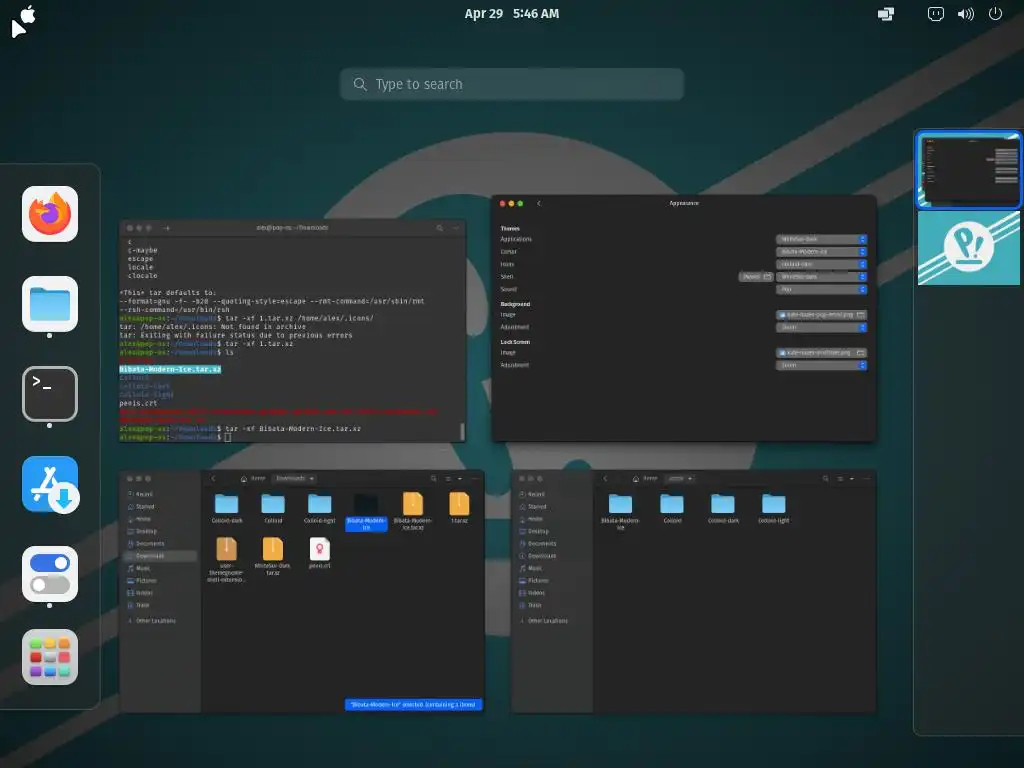1024x768 pixels.
Task: Open view options arrow in Downloads Files window
Action: coord(460,479)
